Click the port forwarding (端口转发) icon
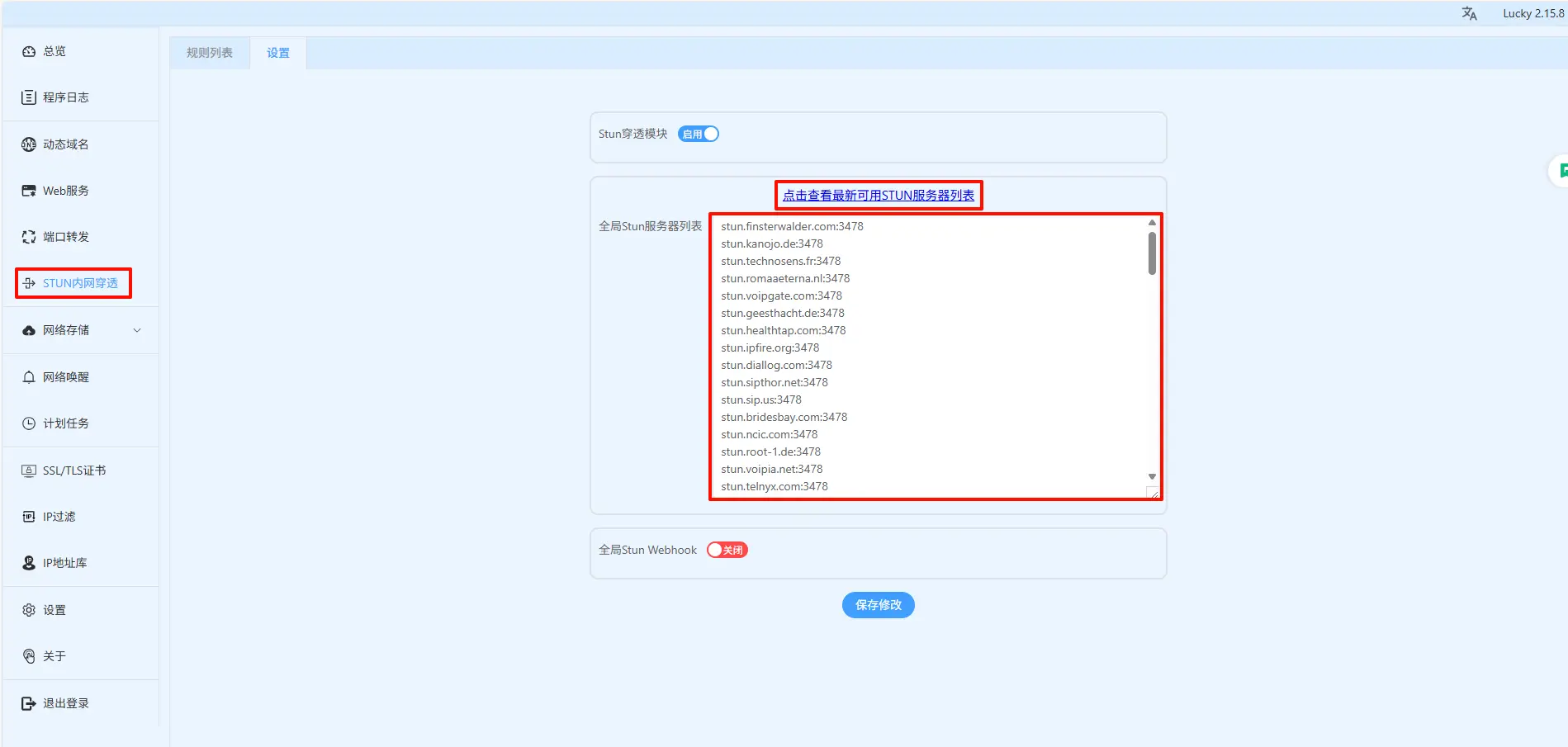 (x=29, y=237)
